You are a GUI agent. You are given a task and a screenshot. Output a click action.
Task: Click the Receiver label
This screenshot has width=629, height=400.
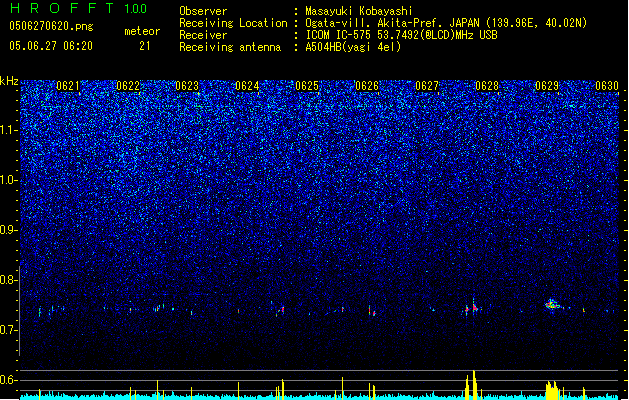203,35
